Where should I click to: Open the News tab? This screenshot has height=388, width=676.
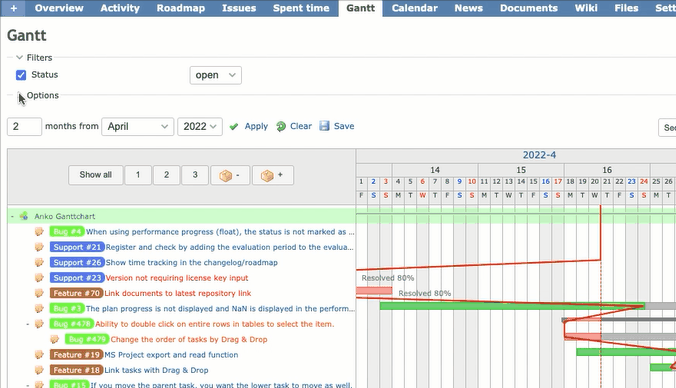click(469, 8)
